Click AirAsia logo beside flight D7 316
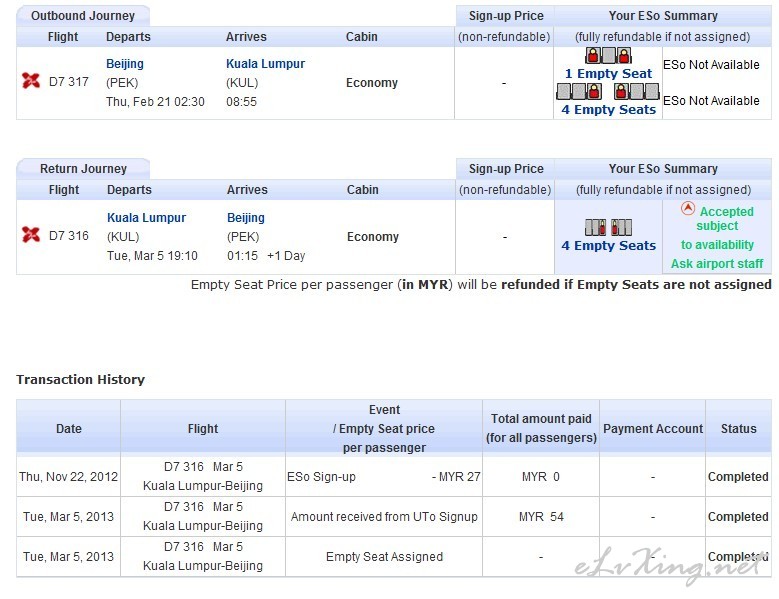Viewport: 779px width, 599px height. (31, 235)
